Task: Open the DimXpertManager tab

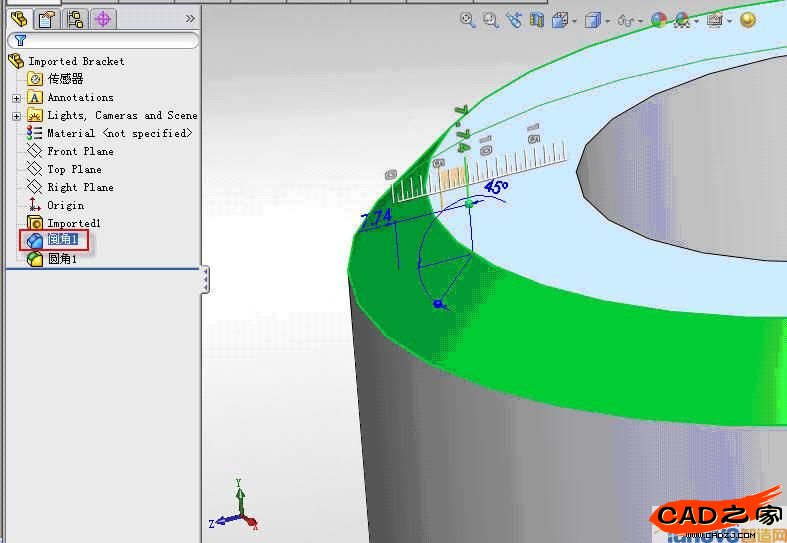Action: [x=103, y=18]
